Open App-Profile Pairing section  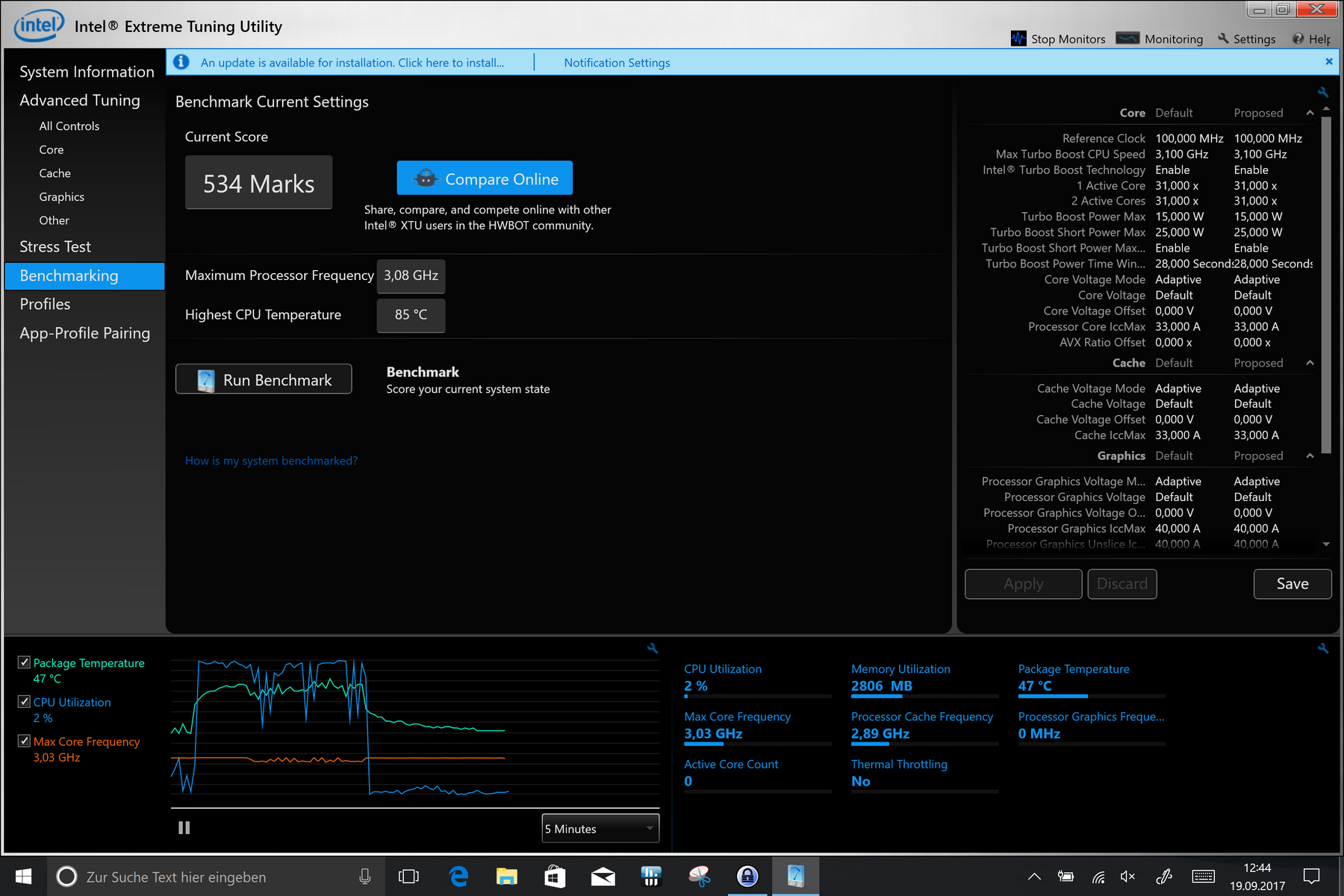click(x=85, y=333)
